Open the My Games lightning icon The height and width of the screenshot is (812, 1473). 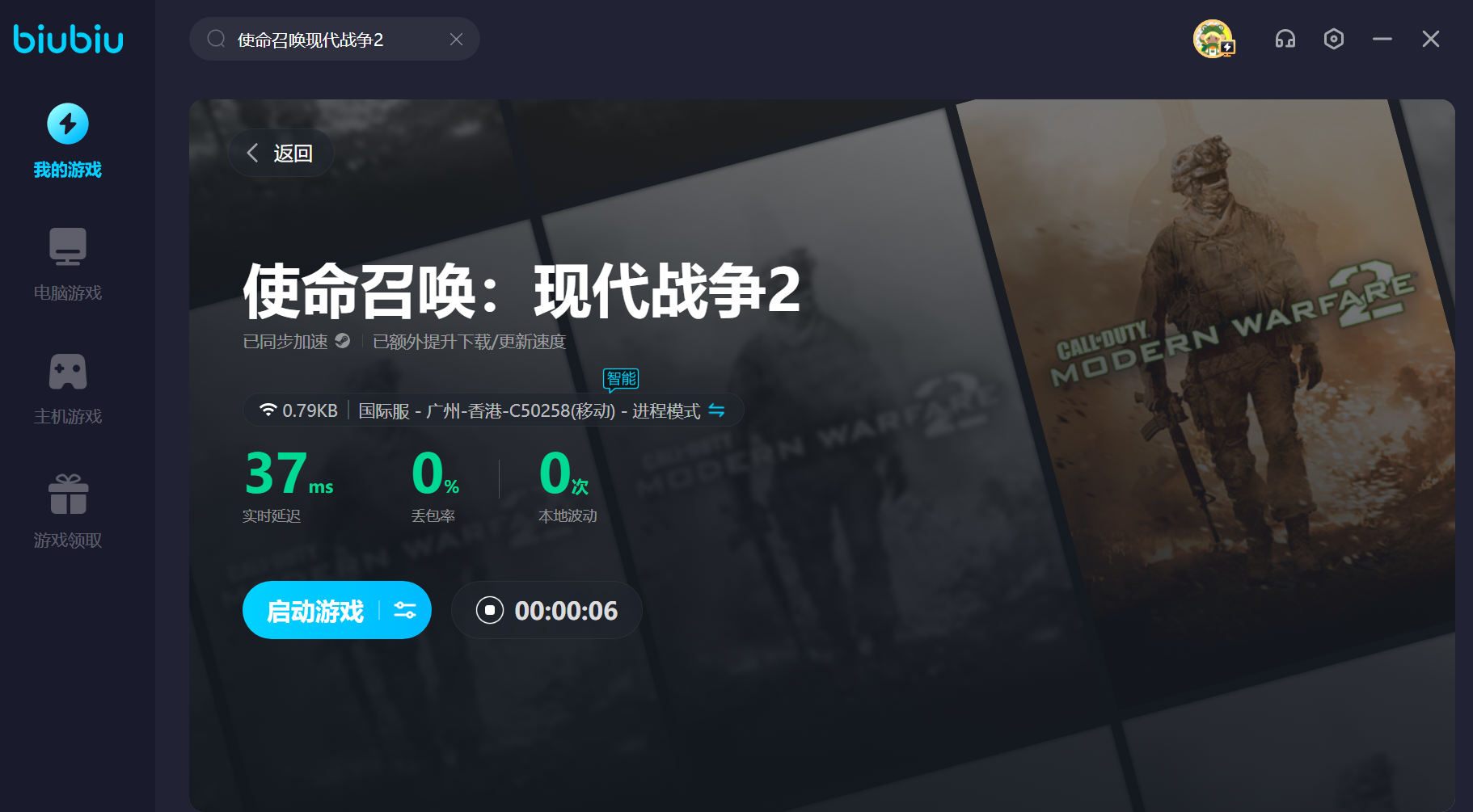pos(68,124)
